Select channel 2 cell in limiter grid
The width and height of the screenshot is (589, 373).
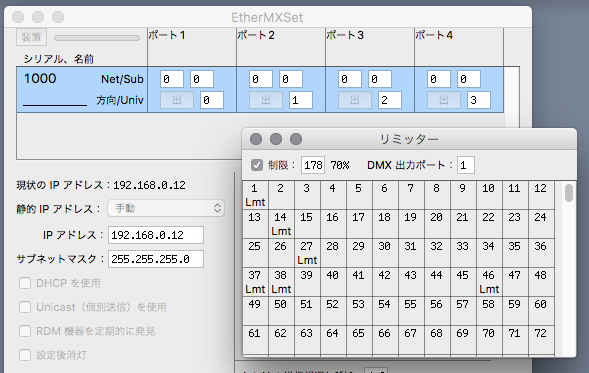pos(281,195)
